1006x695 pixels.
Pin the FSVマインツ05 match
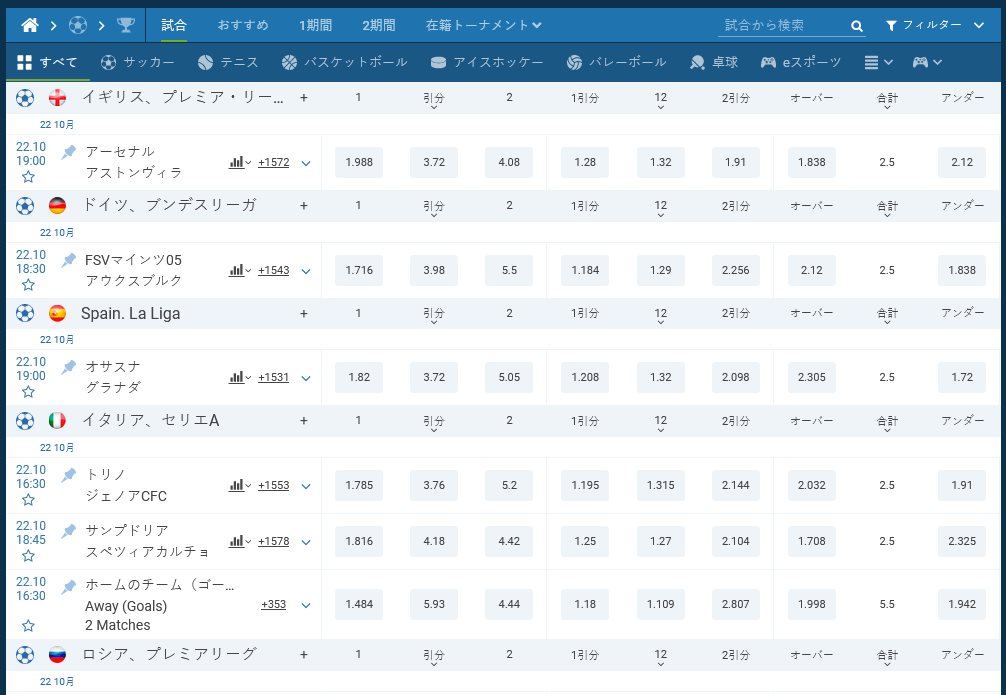click(69, 260)
